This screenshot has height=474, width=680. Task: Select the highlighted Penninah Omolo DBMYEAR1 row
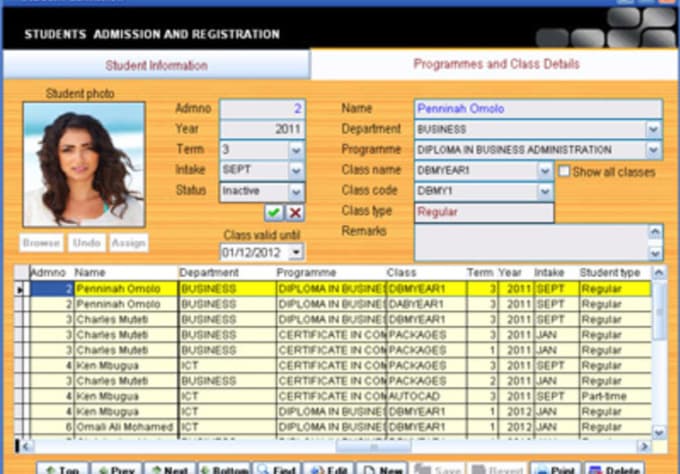340,289
